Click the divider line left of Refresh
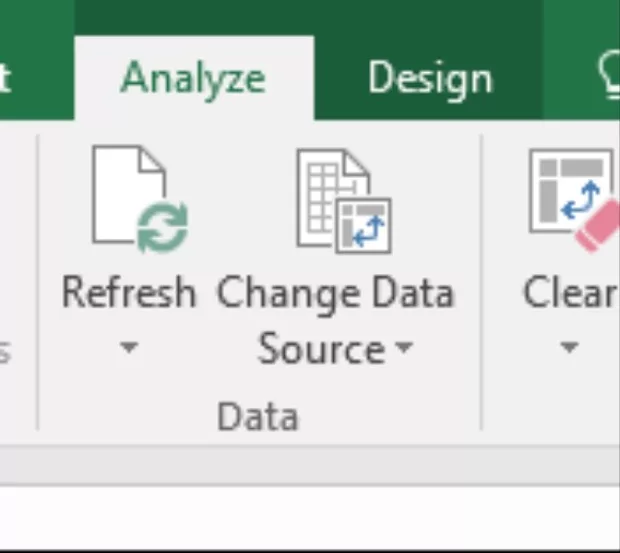 click(38, 280)
